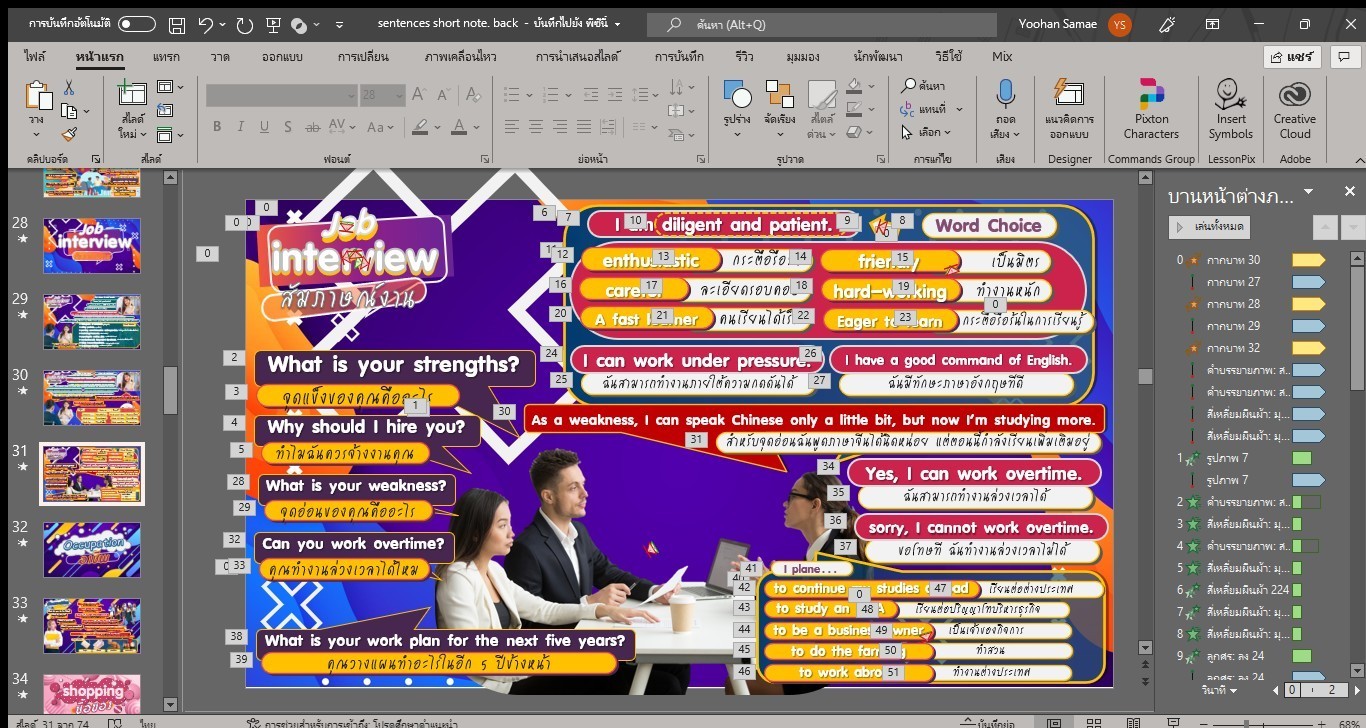Screen dimensions: 1366x728
Task: Toggle Italic formatting
Action: (241, 127)
